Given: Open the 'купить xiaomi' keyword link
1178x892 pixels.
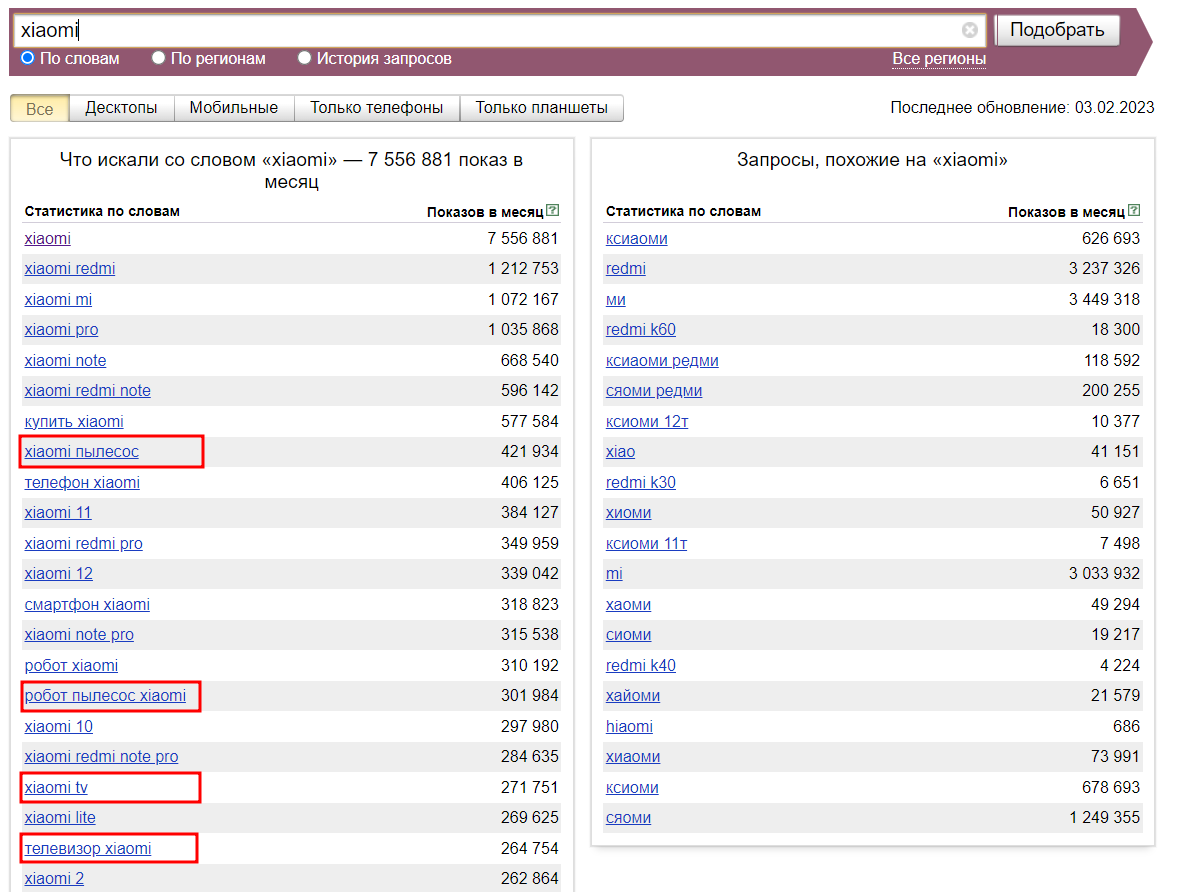Looking at the screenshot, I should pos(74,422).
